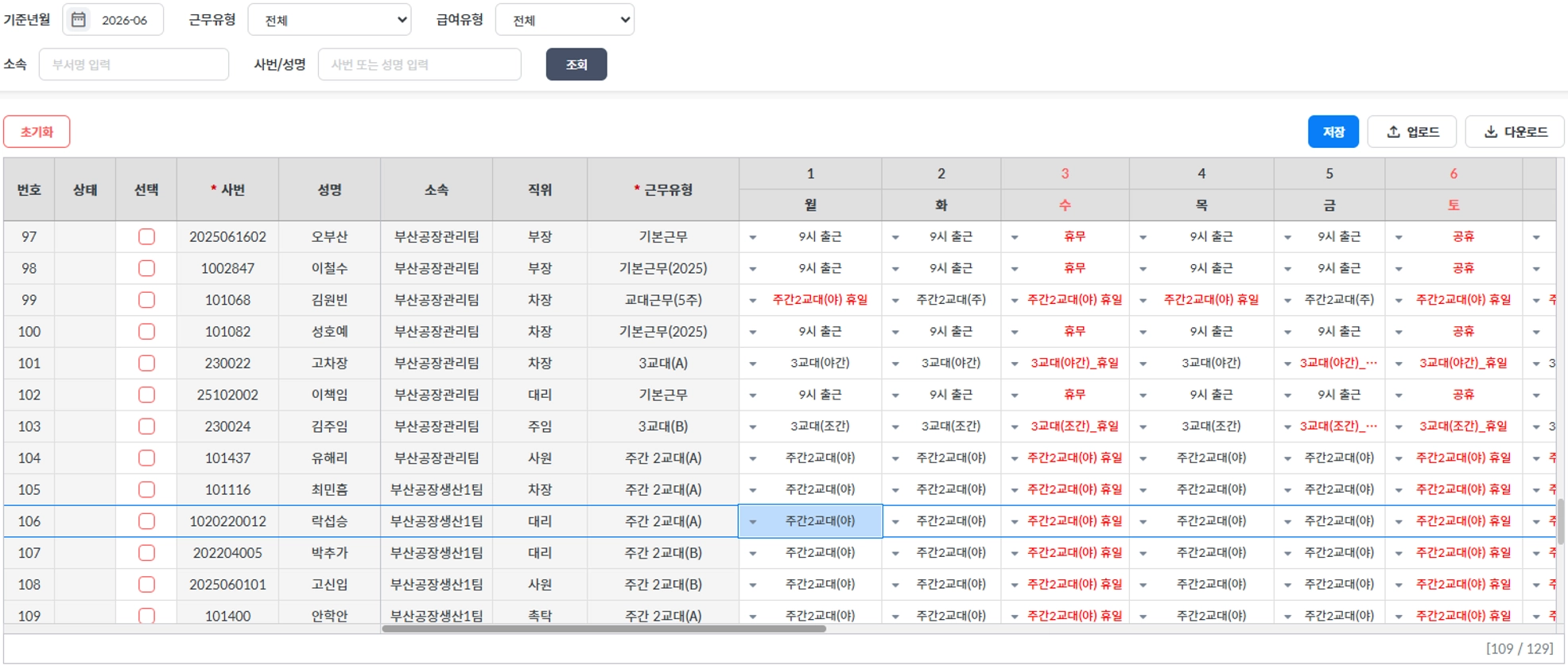This screenshot has width=1568, height=666.
Task: Click employee number 1020220012
Action: click(x=227, y=521)
